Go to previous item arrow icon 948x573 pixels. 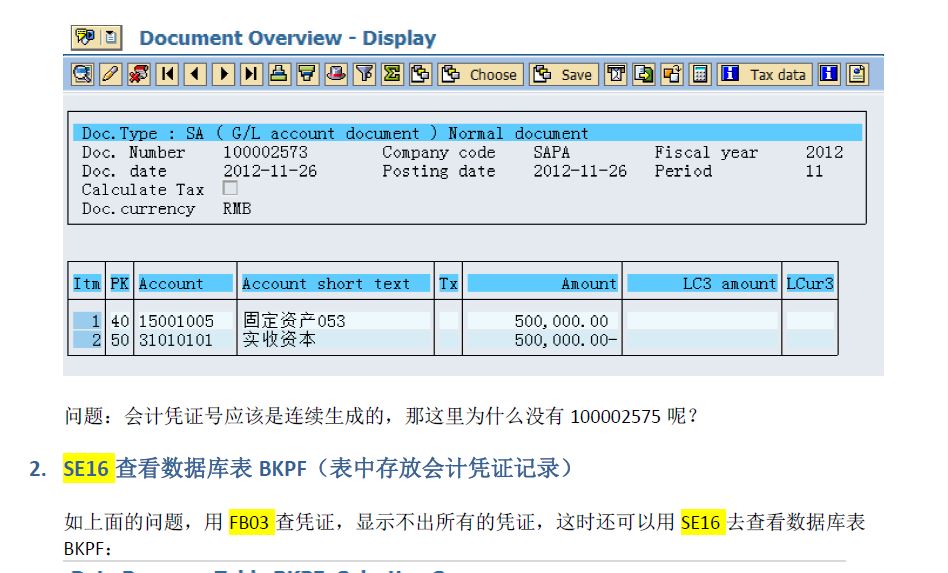[195, 74]
